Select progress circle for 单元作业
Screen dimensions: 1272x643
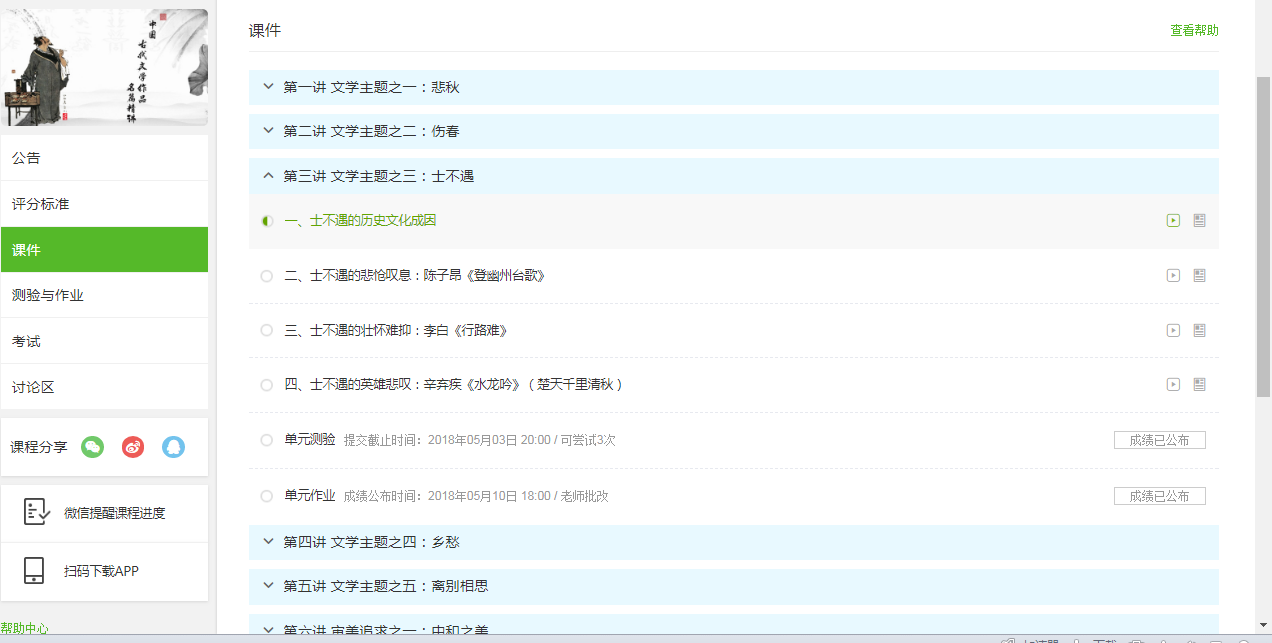[266, 496]
